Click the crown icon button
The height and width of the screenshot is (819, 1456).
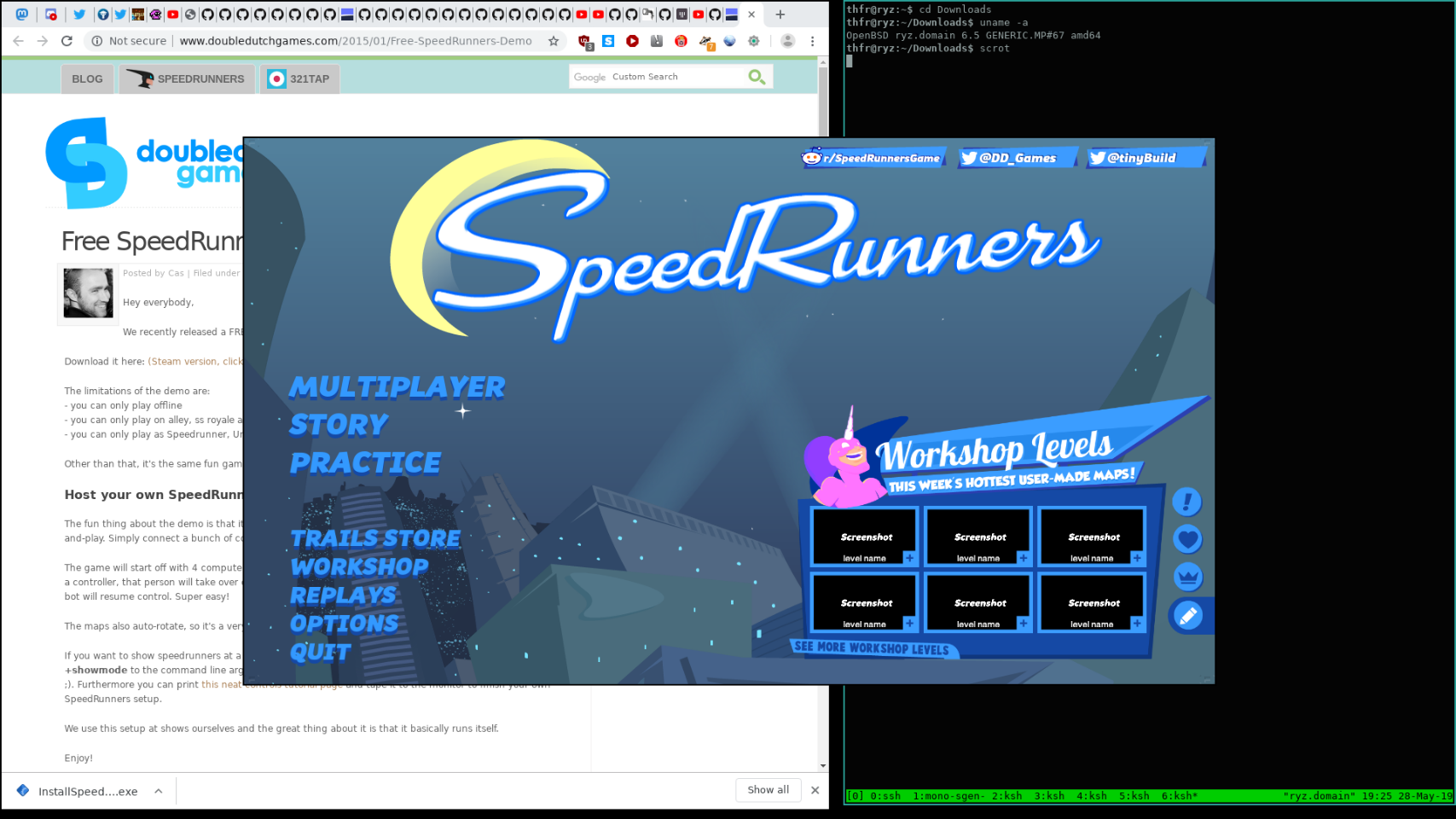pyautogui.click(x=1186, y=577)
